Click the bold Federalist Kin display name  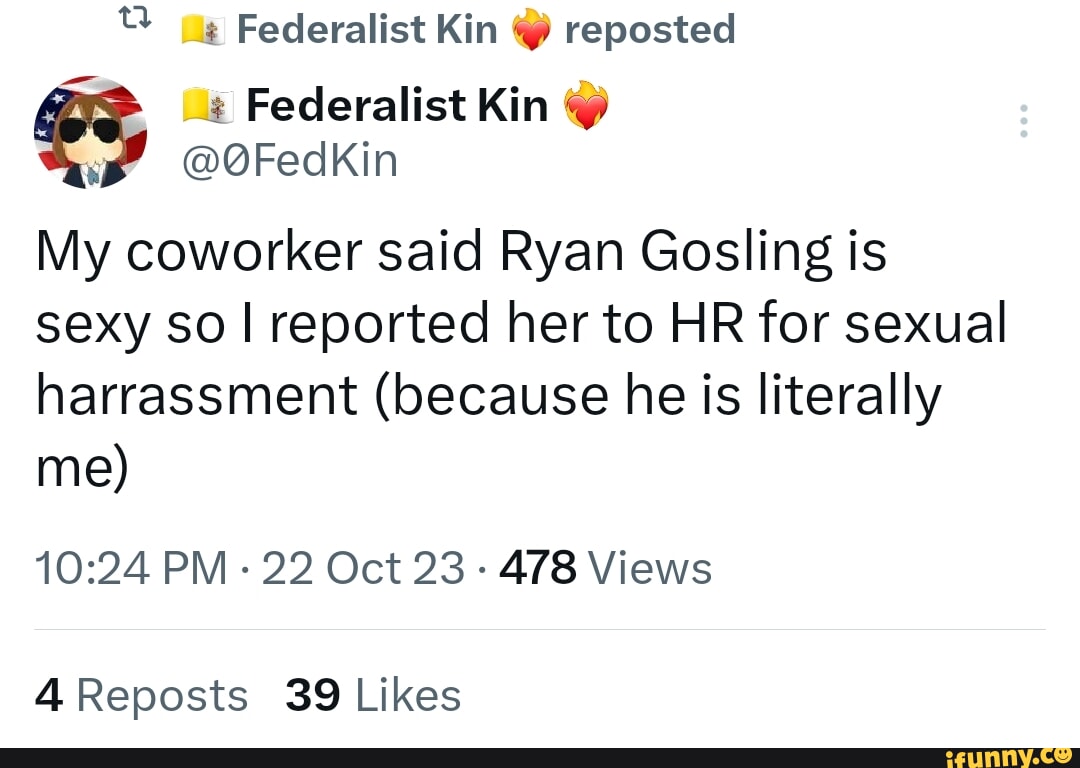coord(397,104)
